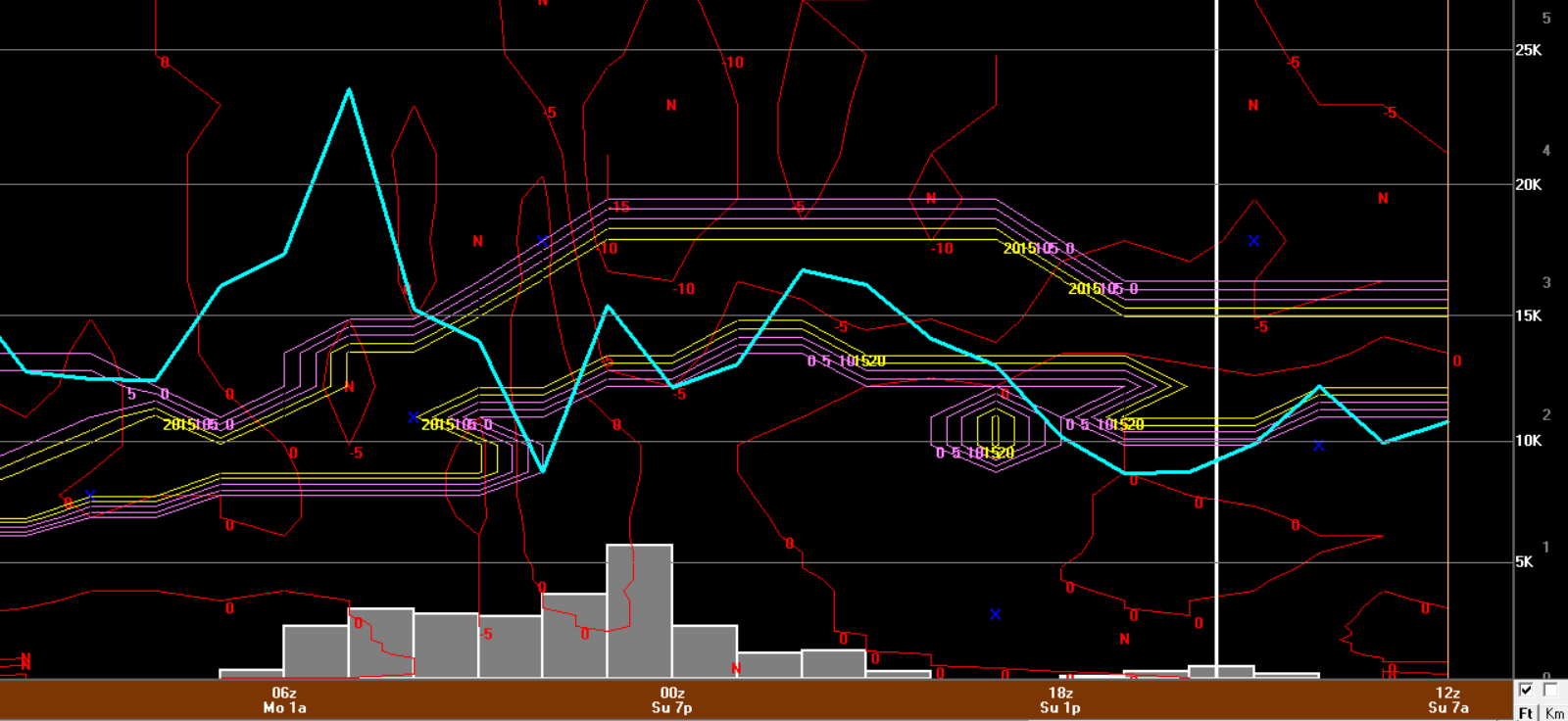Click the 5K height axis label
1568x721 pixels.
[1523, 562]
